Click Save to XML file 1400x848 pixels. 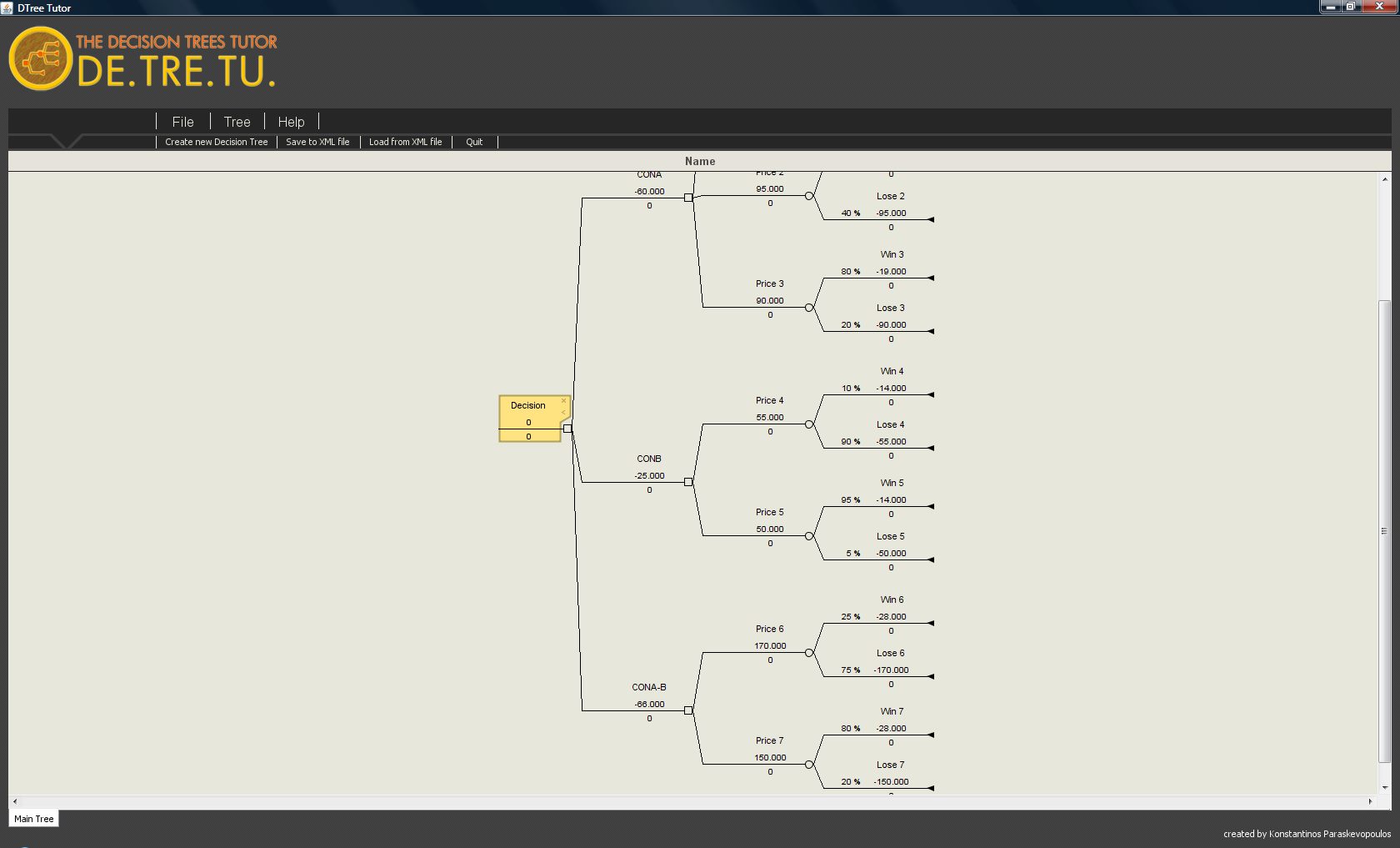[317, 142]
